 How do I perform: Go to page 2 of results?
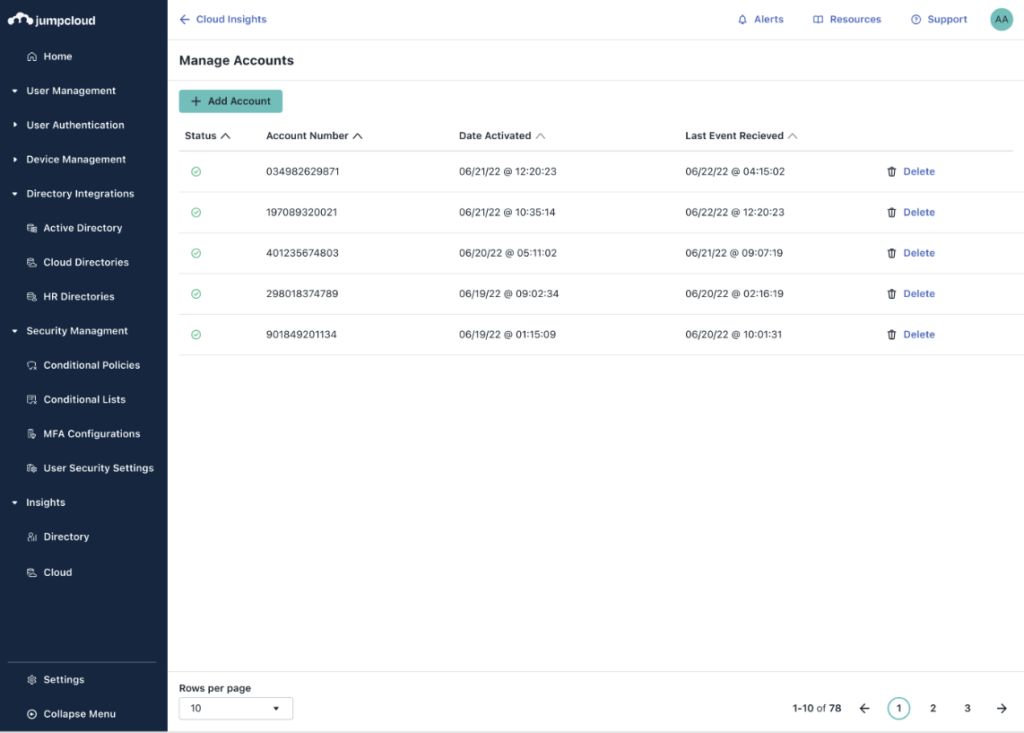pos(933,708)
